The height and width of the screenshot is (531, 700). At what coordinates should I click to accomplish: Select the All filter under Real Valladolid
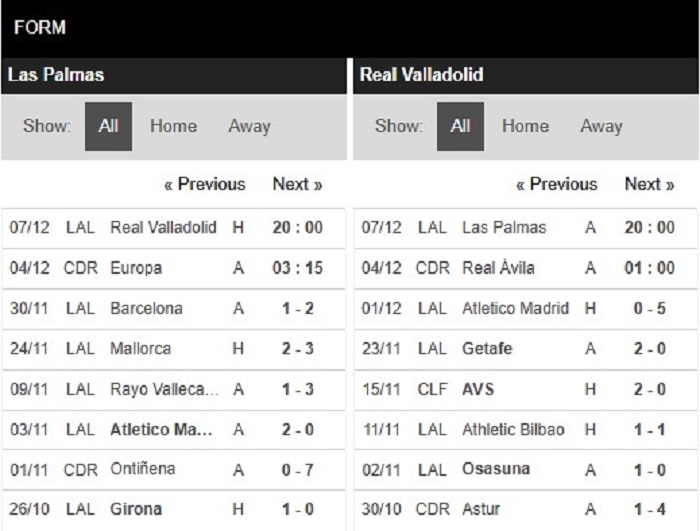click(460, 126)
